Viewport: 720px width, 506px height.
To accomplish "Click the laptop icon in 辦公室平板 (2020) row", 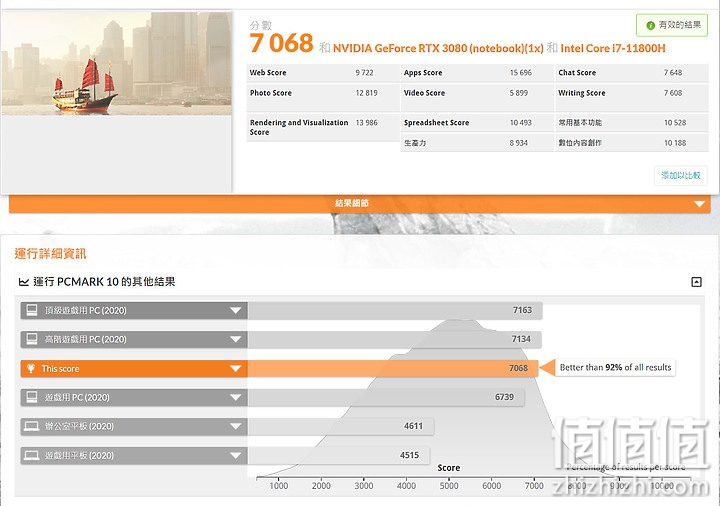I will coord(32,427).
